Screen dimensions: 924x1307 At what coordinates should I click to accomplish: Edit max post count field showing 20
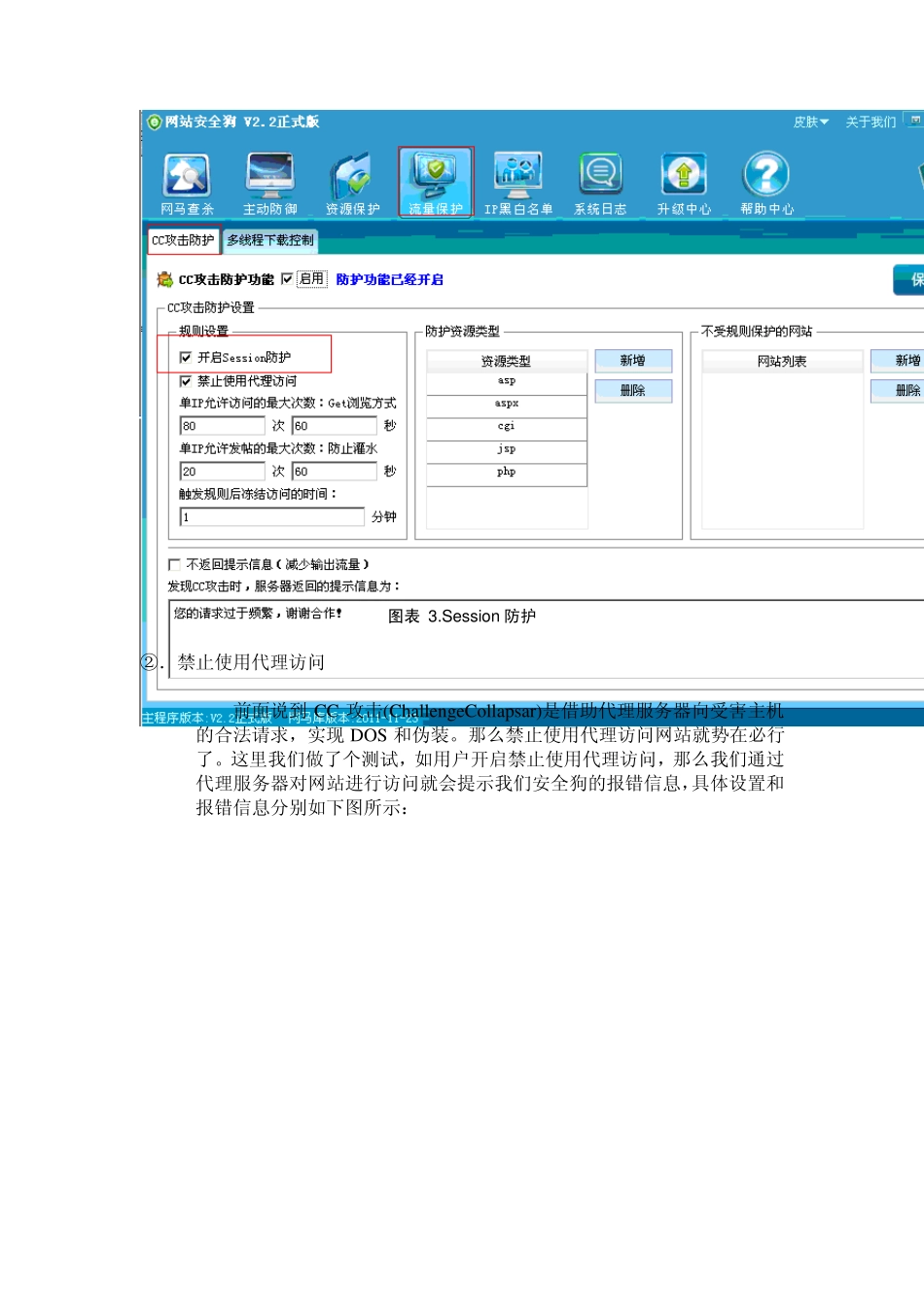222,472
